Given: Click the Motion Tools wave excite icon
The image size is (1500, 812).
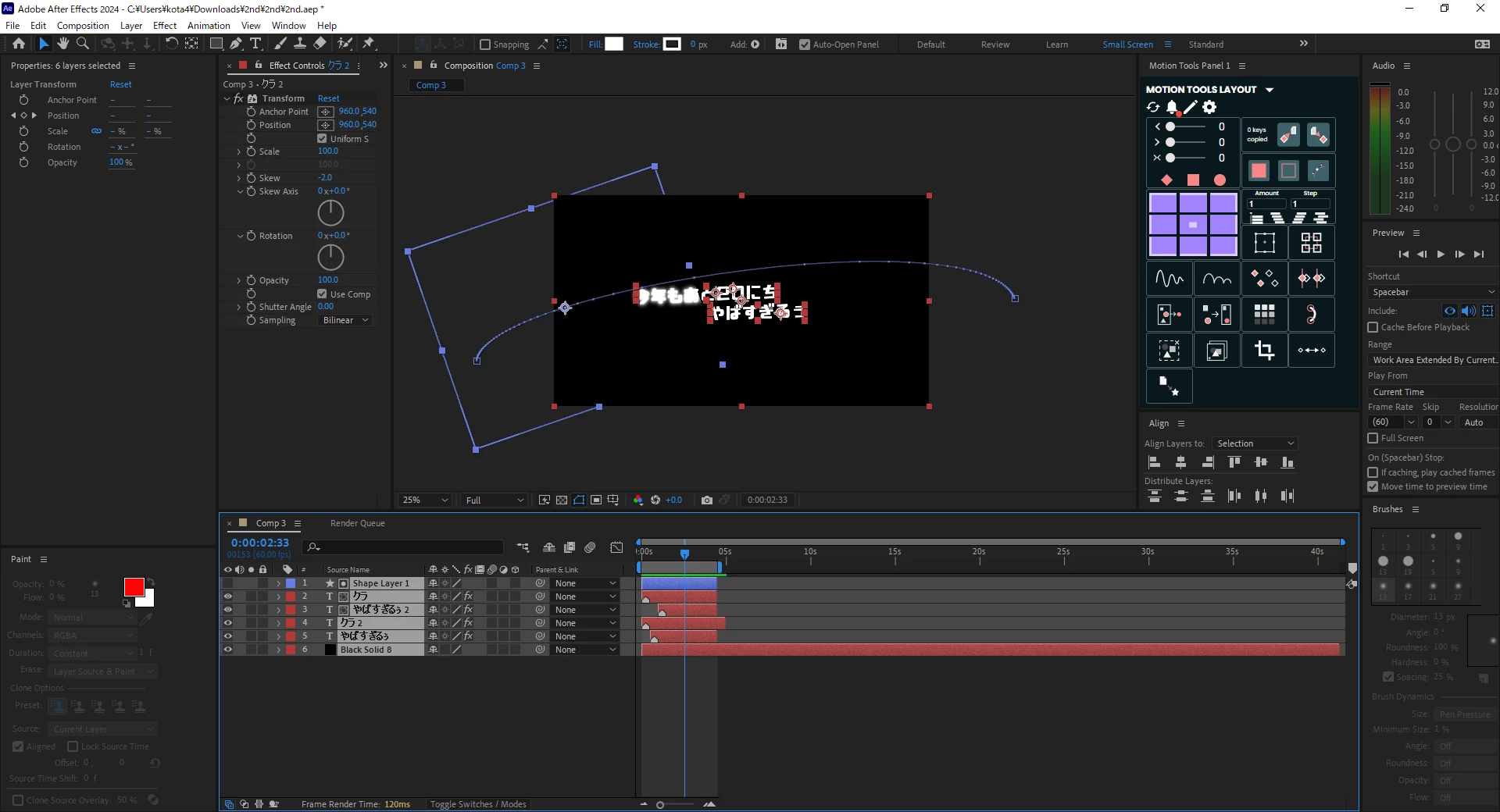Looking at the screenshot, I should pos(1170,279).
